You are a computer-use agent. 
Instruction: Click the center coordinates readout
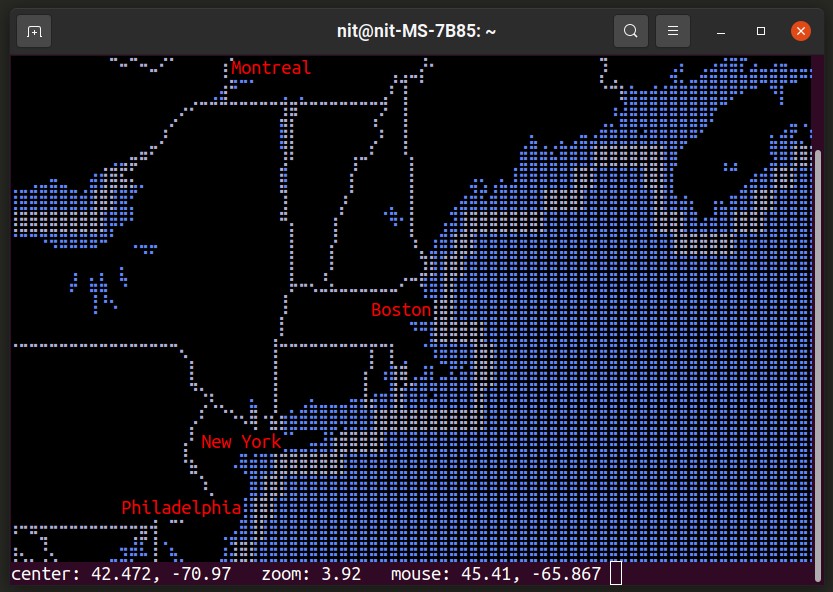point(121,574)
